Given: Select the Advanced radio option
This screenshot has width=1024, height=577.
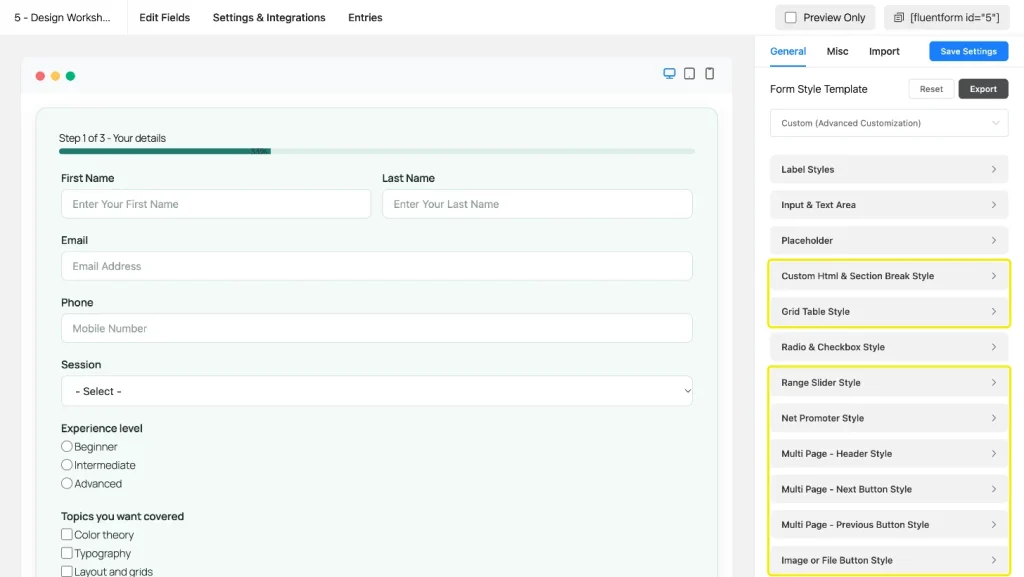Looking at the screenshot, I should [67, 484].
